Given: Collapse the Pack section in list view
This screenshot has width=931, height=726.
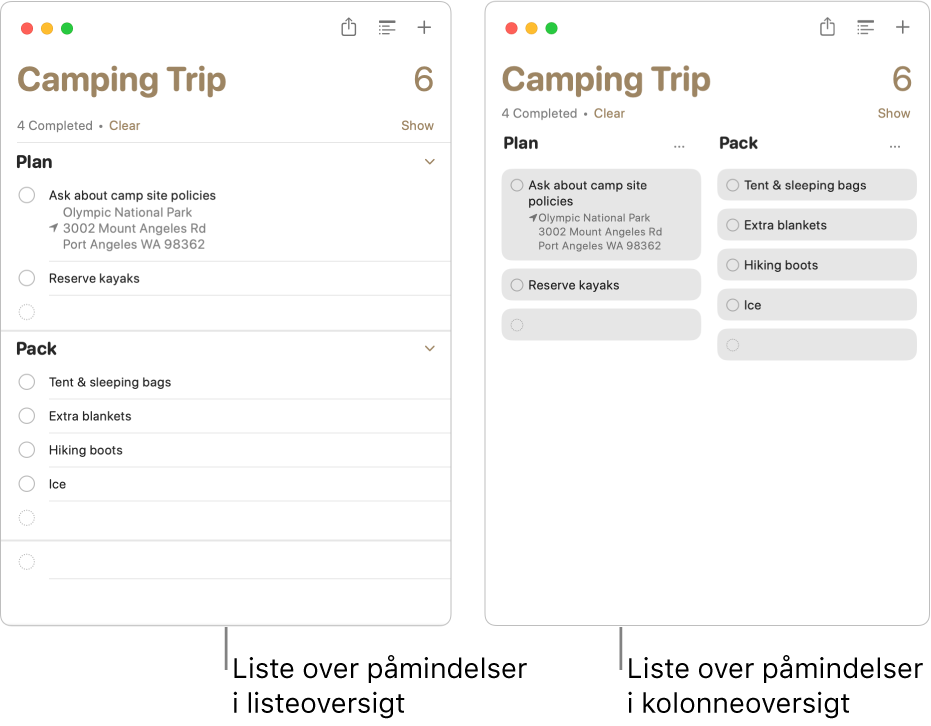Looking at the screenshot, I should pyautogui.click(x=430, y=349).
